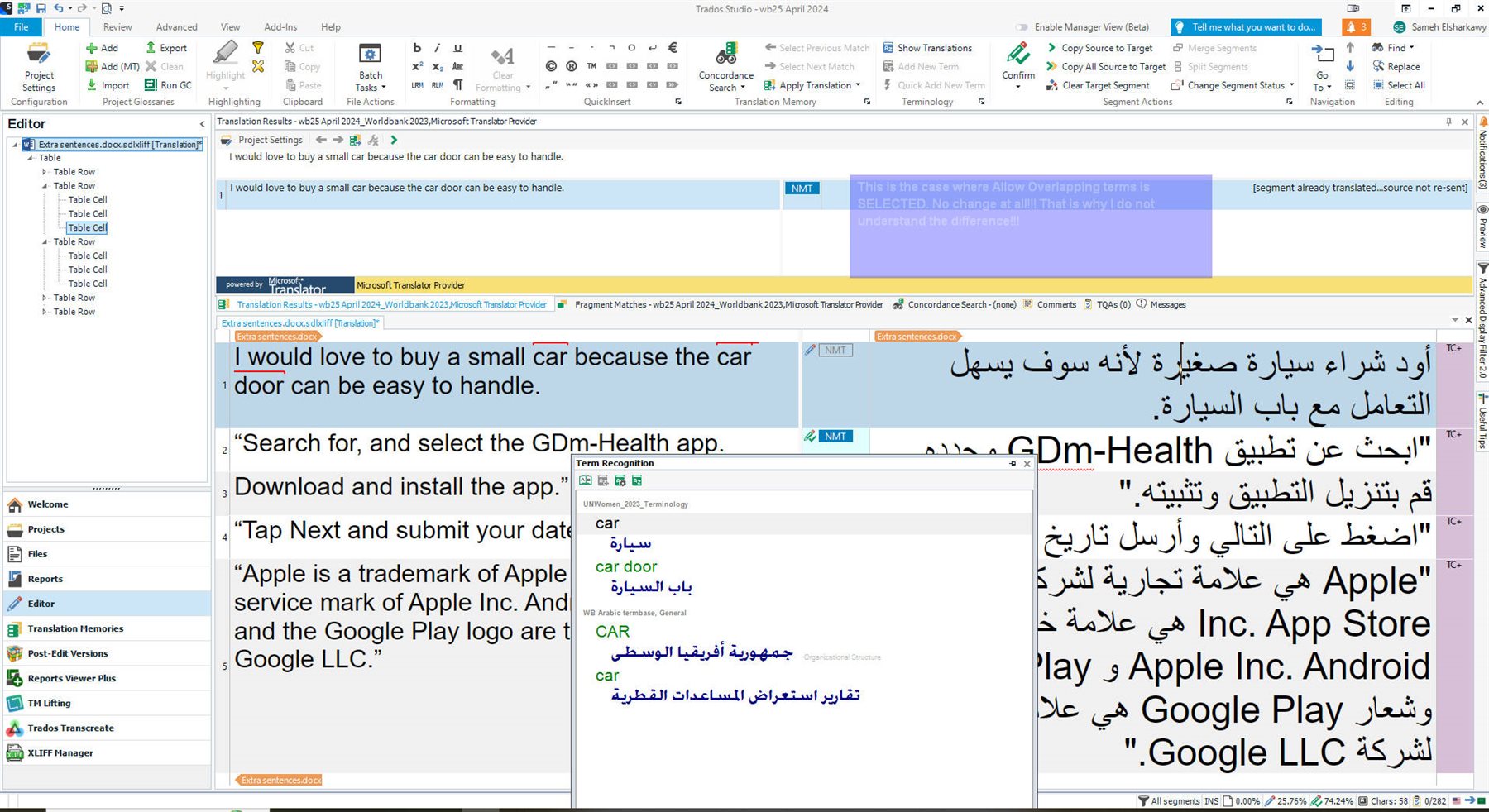Click Add in Project Glossaries

(x=102, y=48)
